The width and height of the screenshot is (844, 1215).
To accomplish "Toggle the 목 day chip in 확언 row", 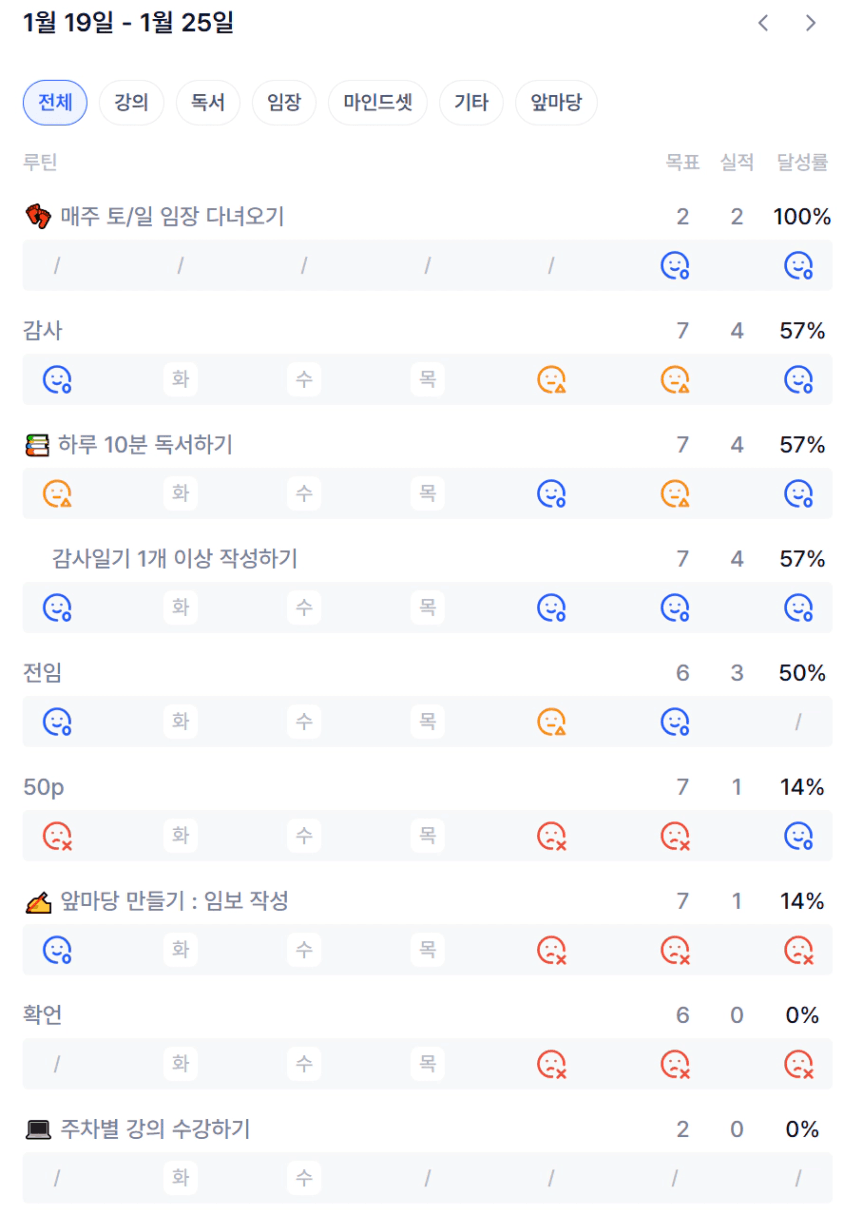I will [427, 1063].
